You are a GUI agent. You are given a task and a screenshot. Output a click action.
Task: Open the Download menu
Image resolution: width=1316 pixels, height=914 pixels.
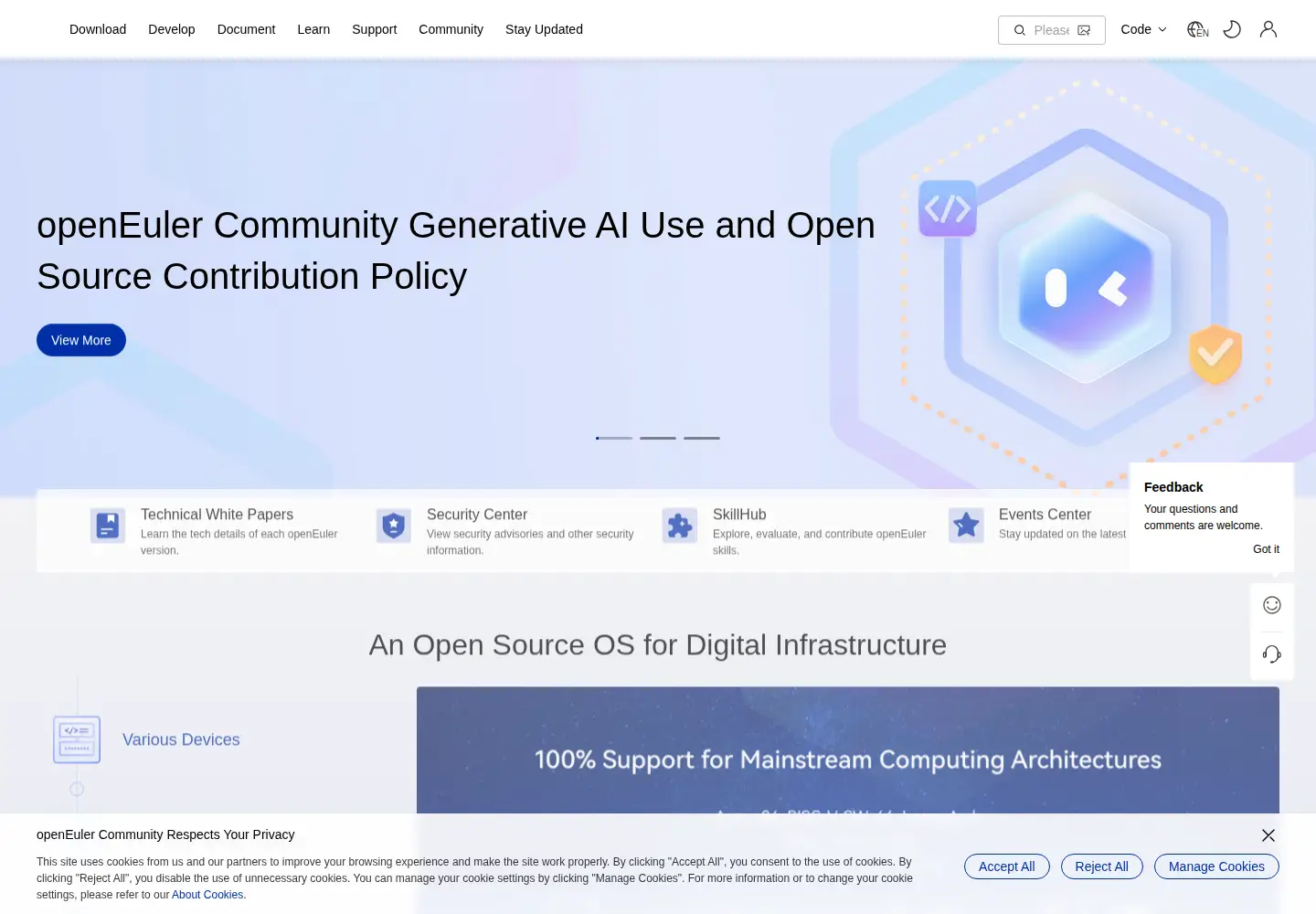coord(98,29)
